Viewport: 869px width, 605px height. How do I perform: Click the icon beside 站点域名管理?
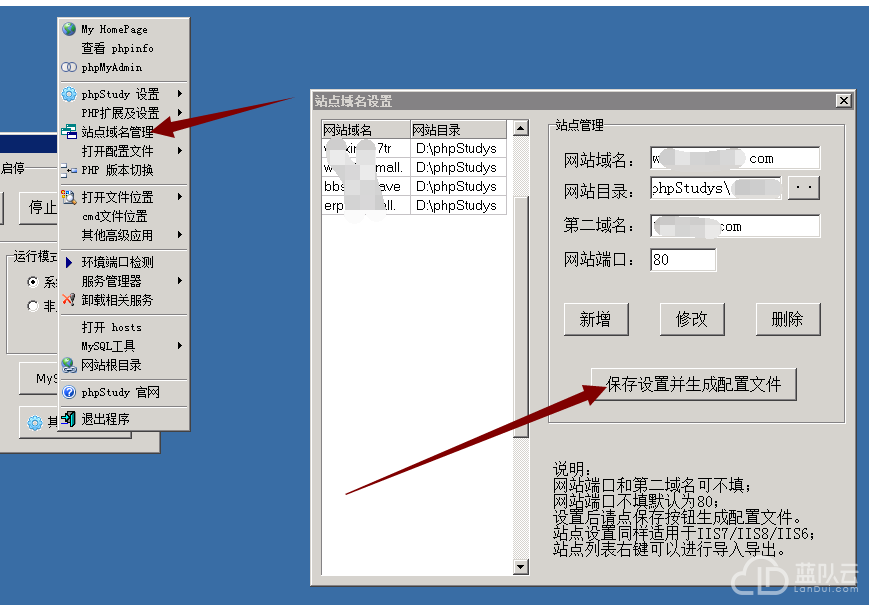pyautogui.click(x=69, y=132)
